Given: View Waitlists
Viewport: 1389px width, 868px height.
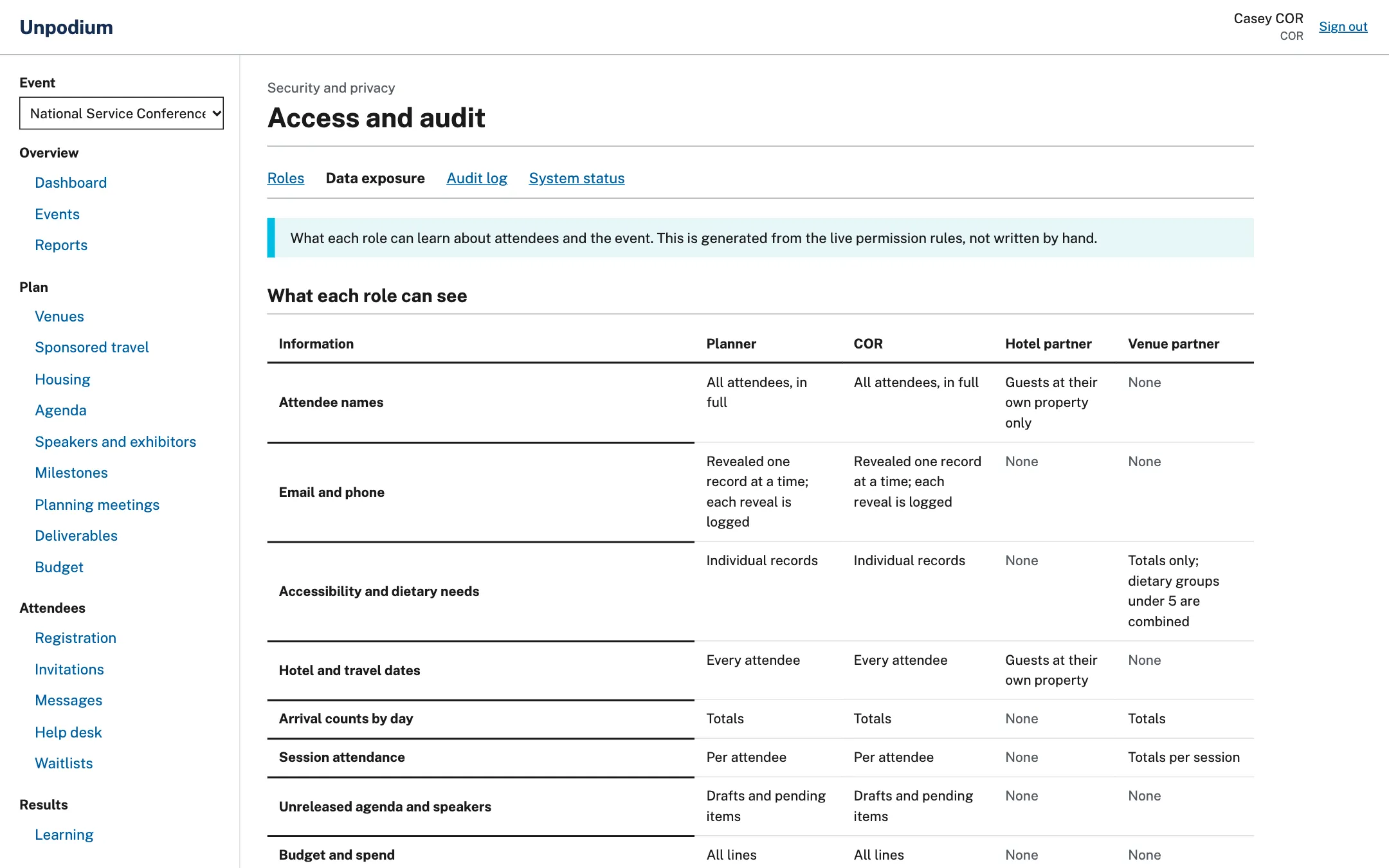Looking at the screenshot, I should (x=64, y=763).
